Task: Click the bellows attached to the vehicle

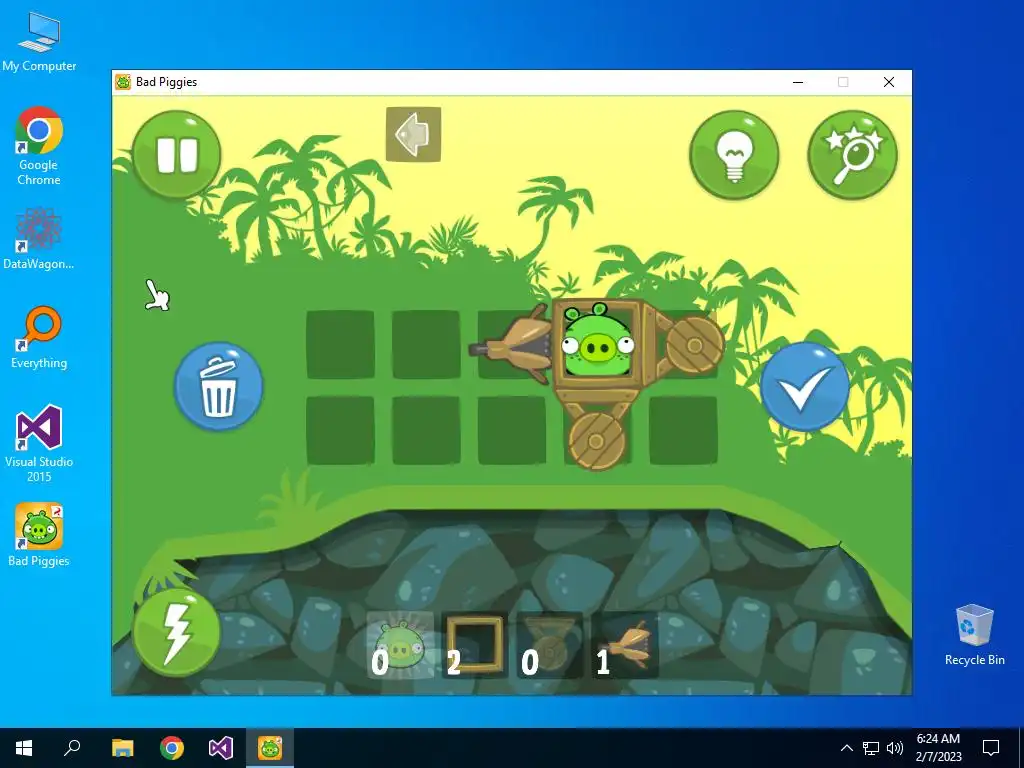Action: tap(511, 344)
